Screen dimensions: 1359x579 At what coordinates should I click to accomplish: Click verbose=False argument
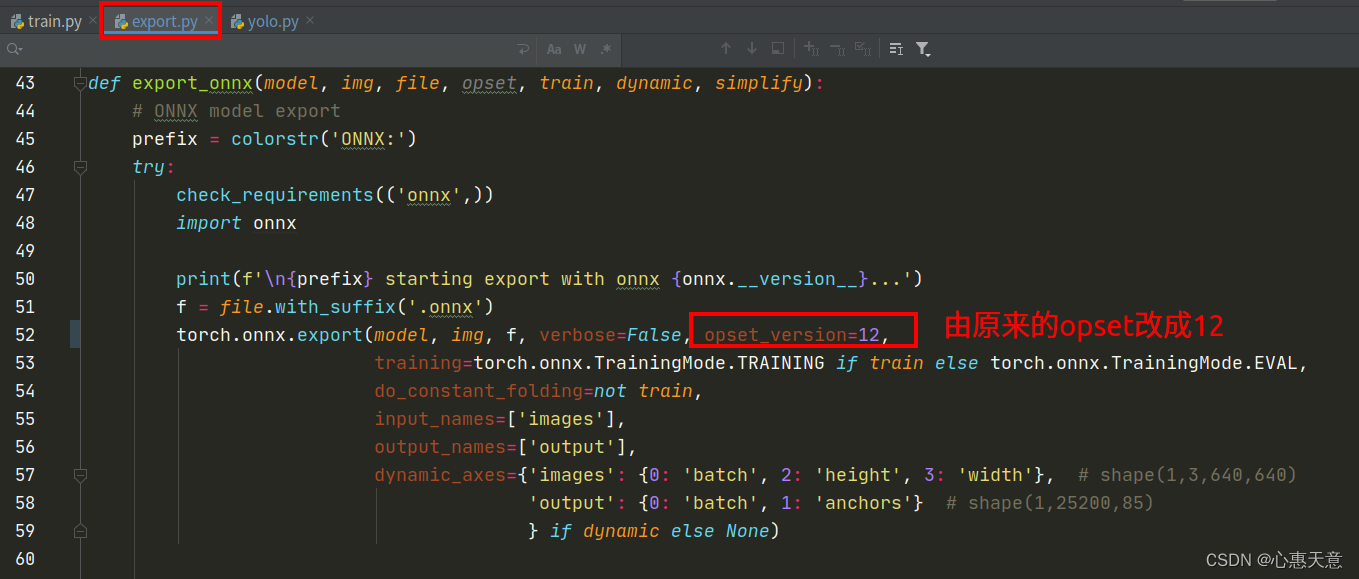(x=611, y=335)
